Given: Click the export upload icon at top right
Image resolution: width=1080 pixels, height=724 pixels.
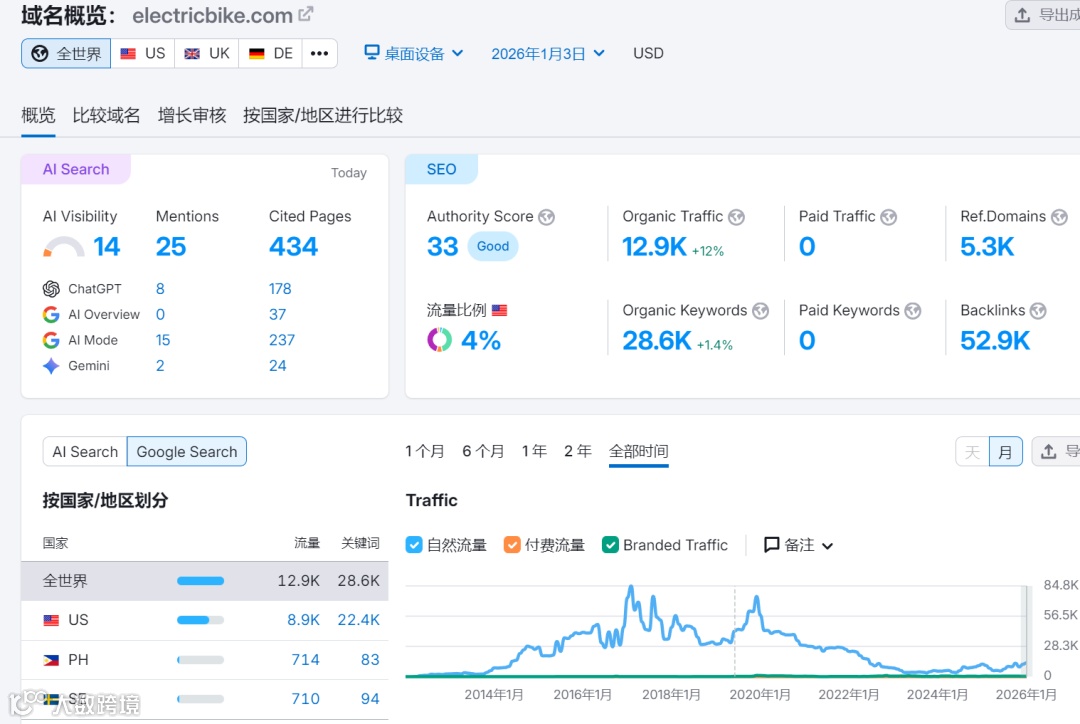Looking at the screenshot, I should tap(1023, 14).
